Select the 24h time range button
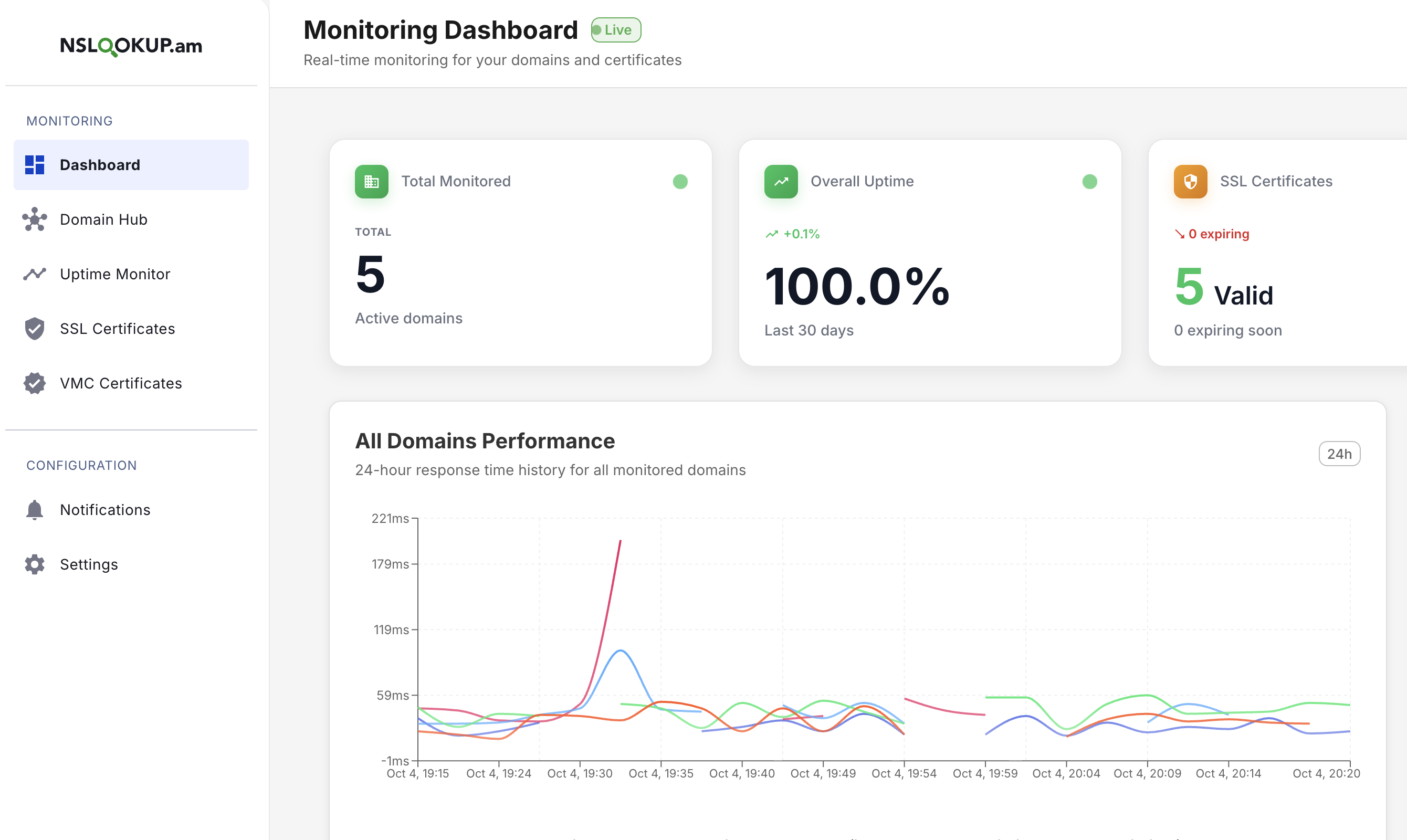The image size is (1407, 840). 1339,454
